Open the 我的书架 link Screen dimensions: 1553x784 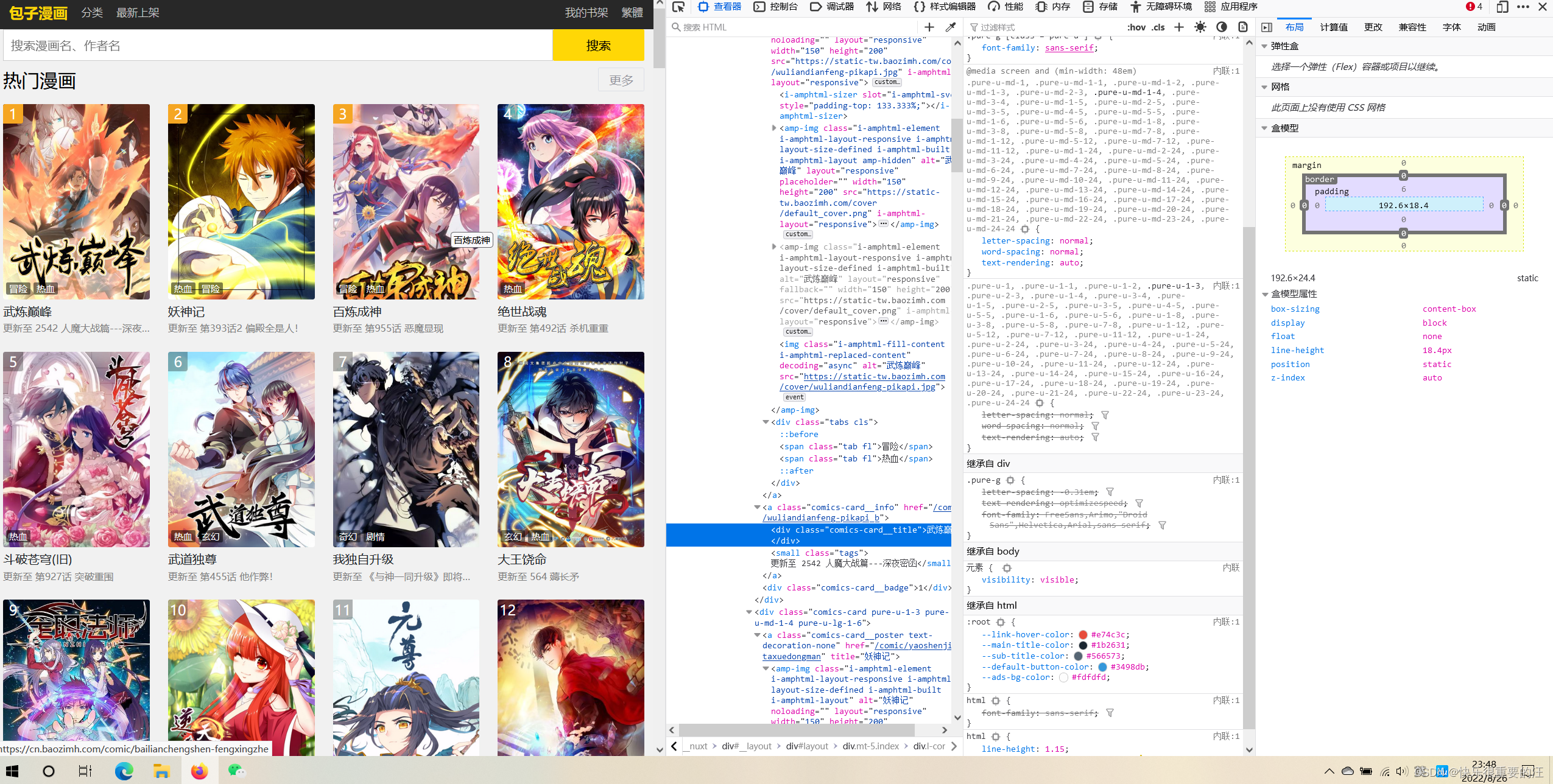pos(586,13)
